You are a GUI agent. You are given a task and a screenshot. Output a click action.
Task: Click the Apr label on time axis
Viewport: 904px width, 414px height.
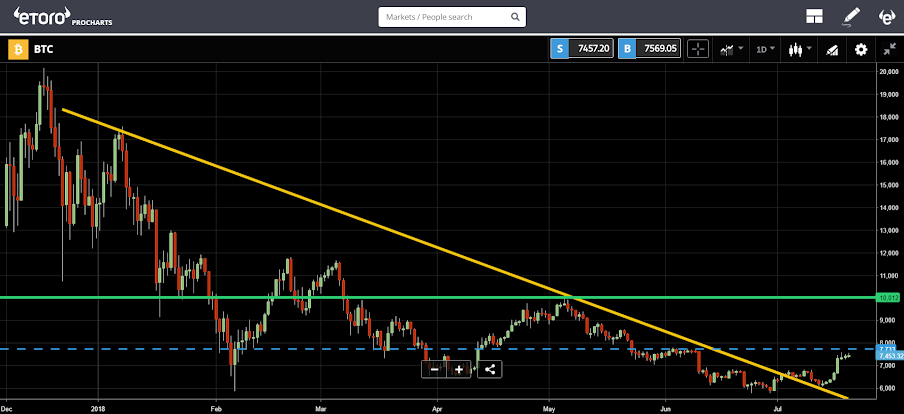tap(437, 408)
